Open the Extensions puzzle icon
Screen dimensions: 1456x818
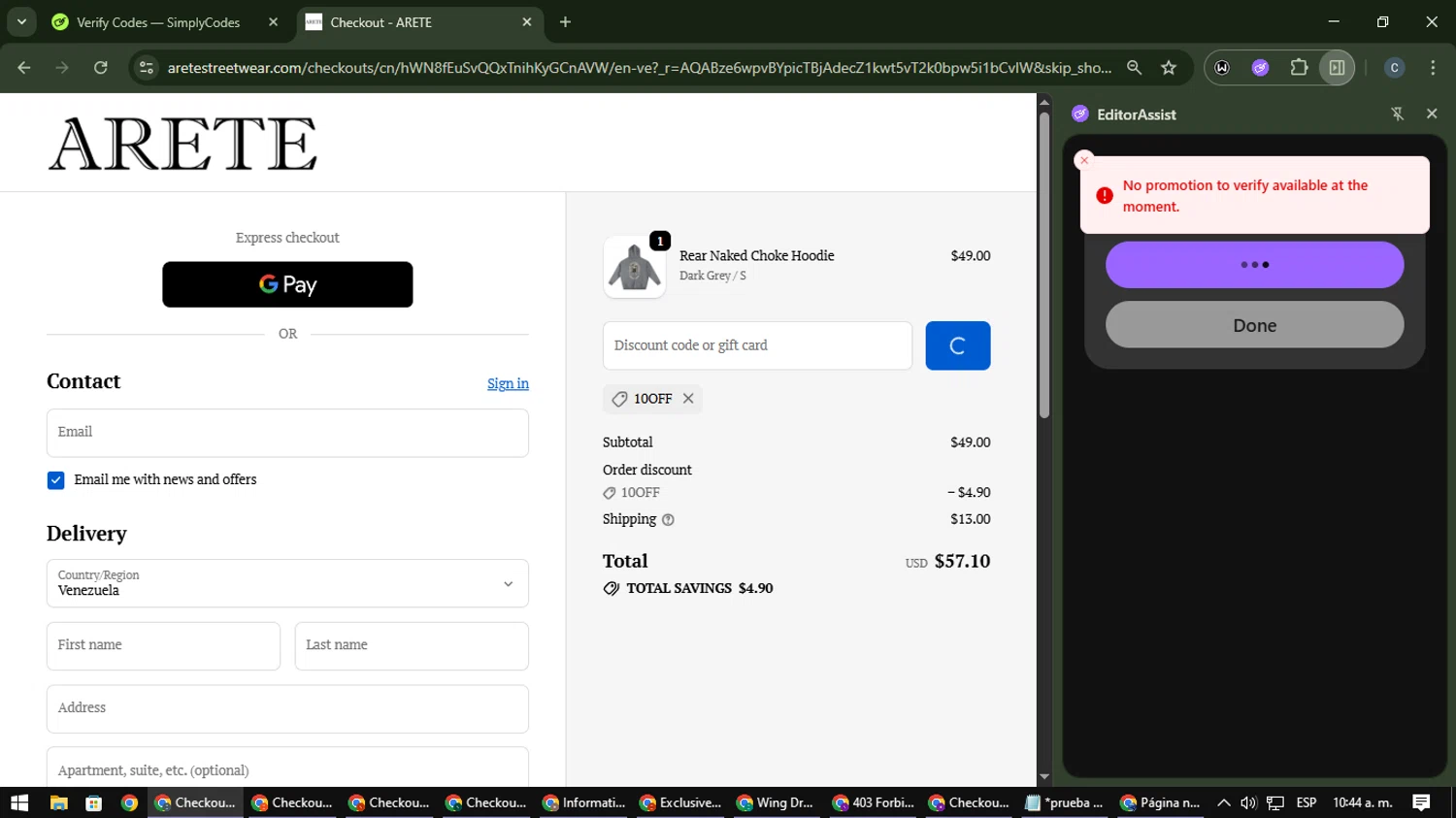1299,68
